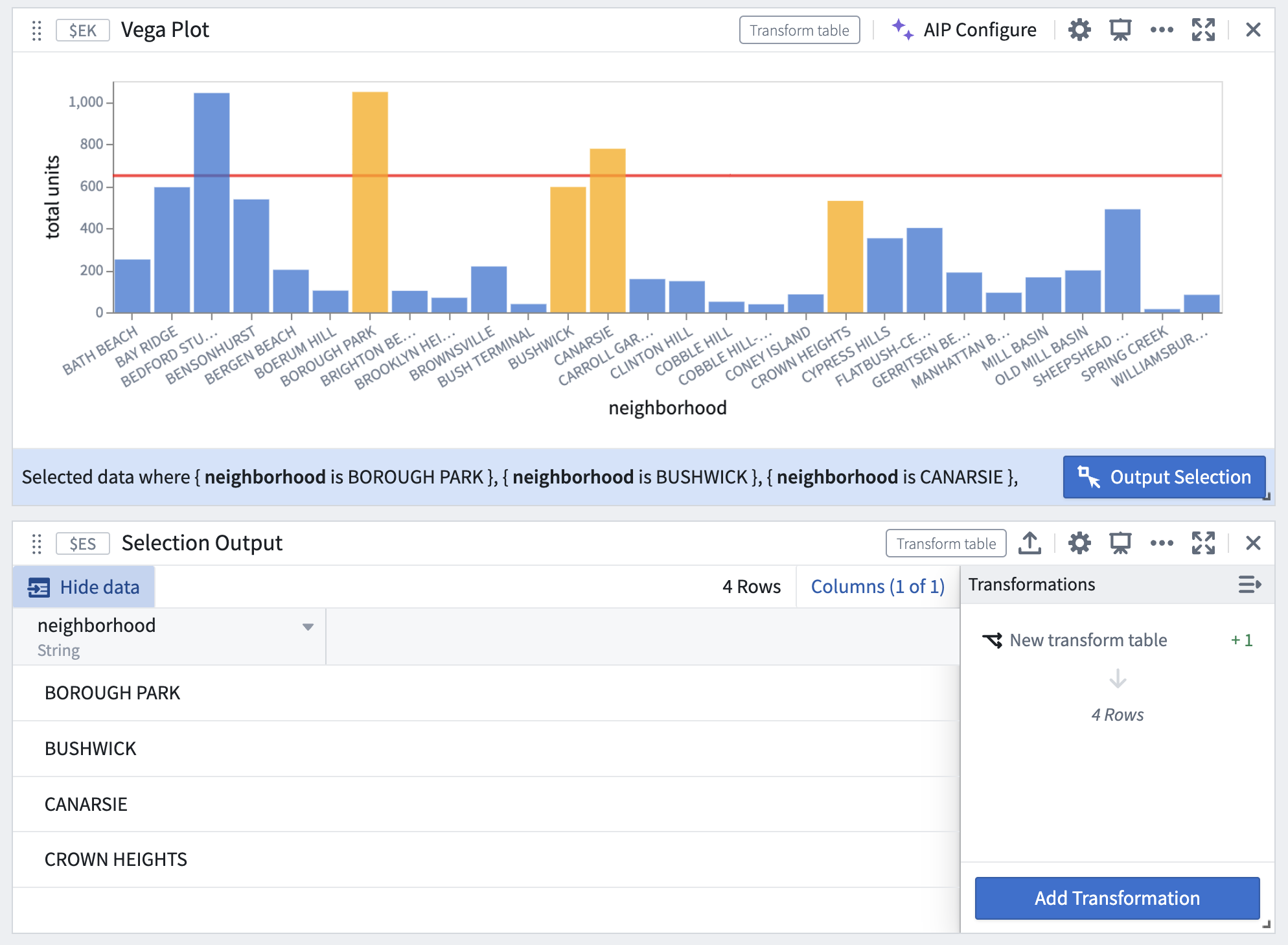Viewport: 1288px width, 945px height.
Task: Select the New transform table step
Action: point(1118,640)
